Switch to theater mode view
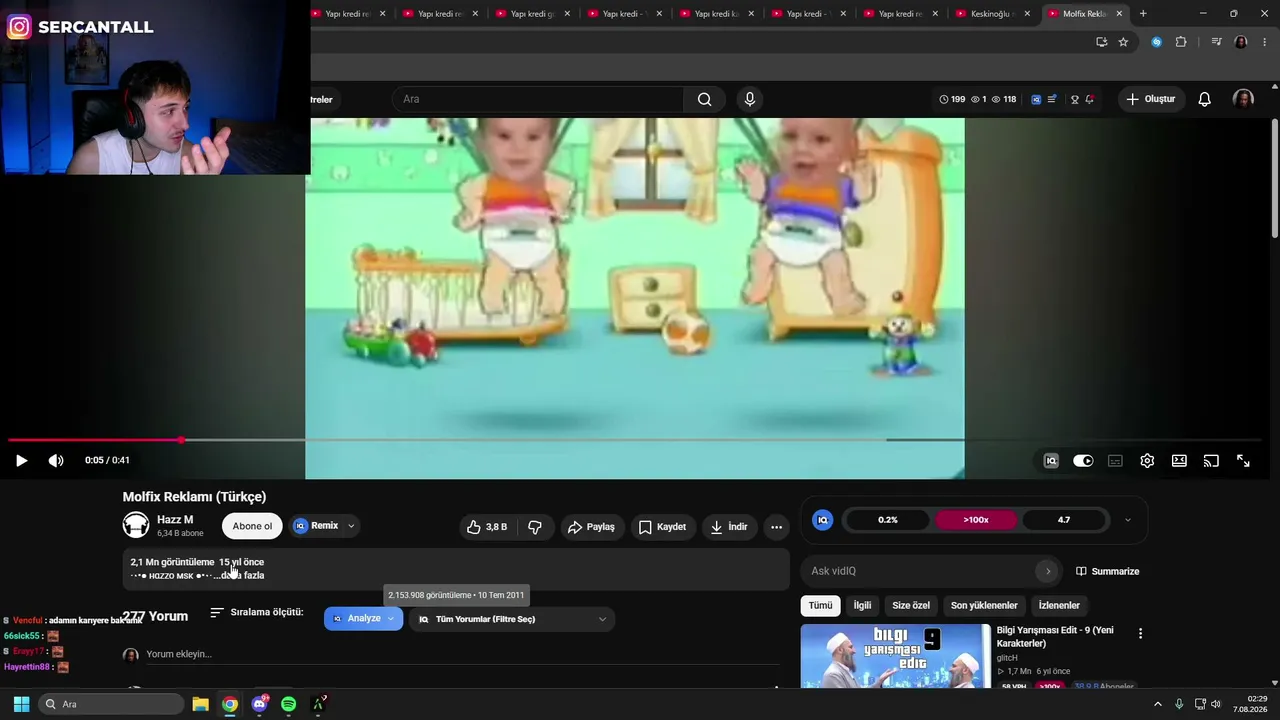The height and width of the screenshot is (720, 1280). click(1179, 461)
